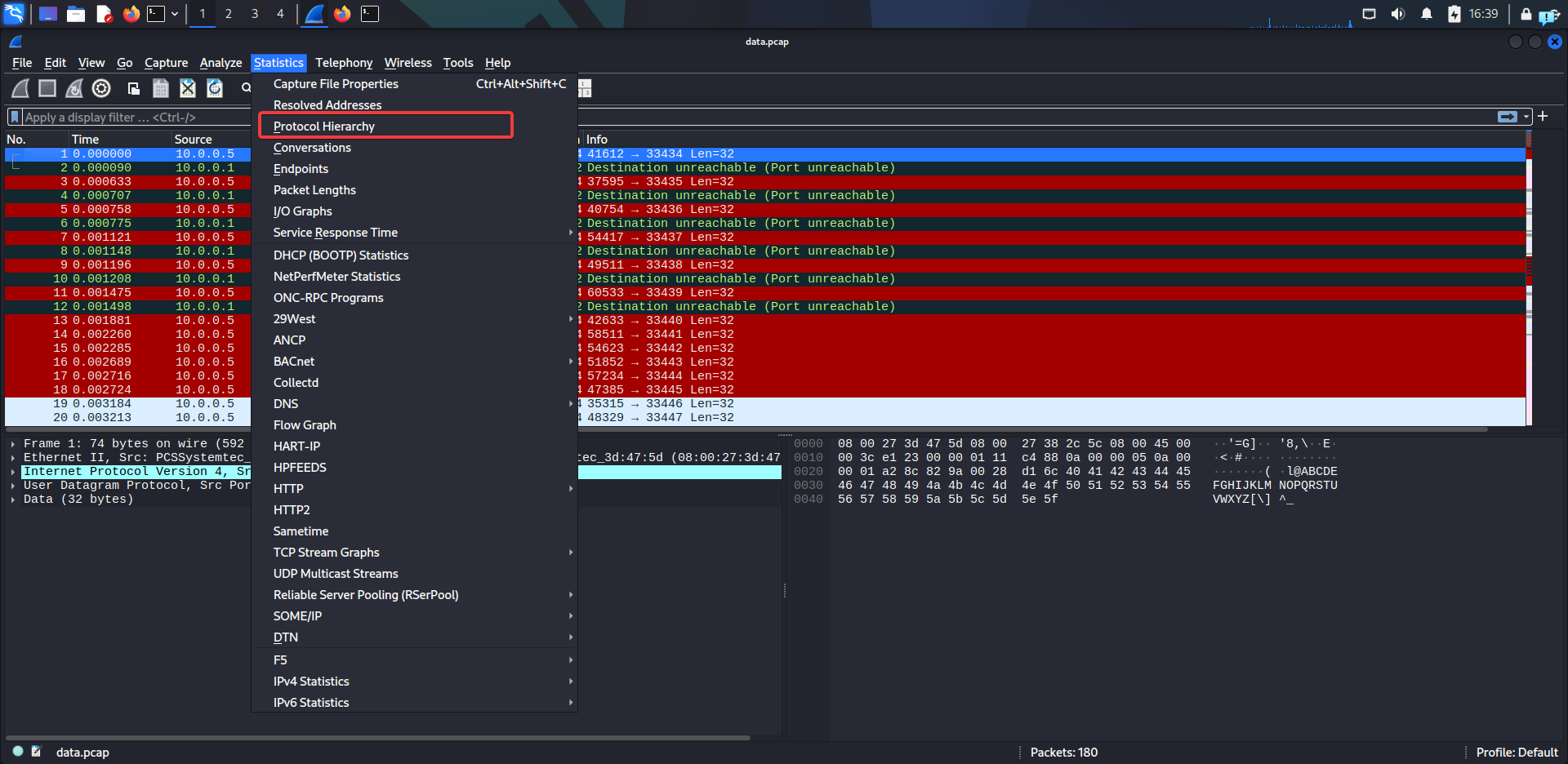Click the notification bell icon

click(1427, 14)
